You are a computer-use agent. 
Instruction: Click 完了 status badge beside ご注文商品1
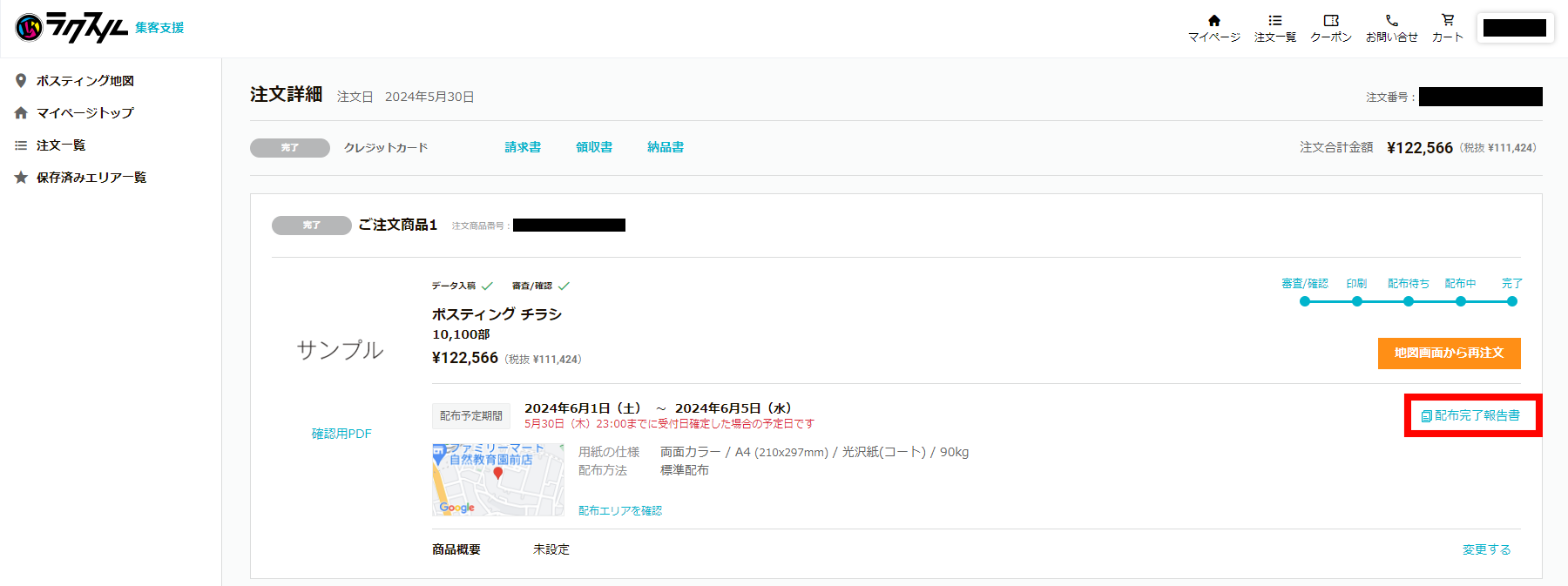click(x=312, y=226)
